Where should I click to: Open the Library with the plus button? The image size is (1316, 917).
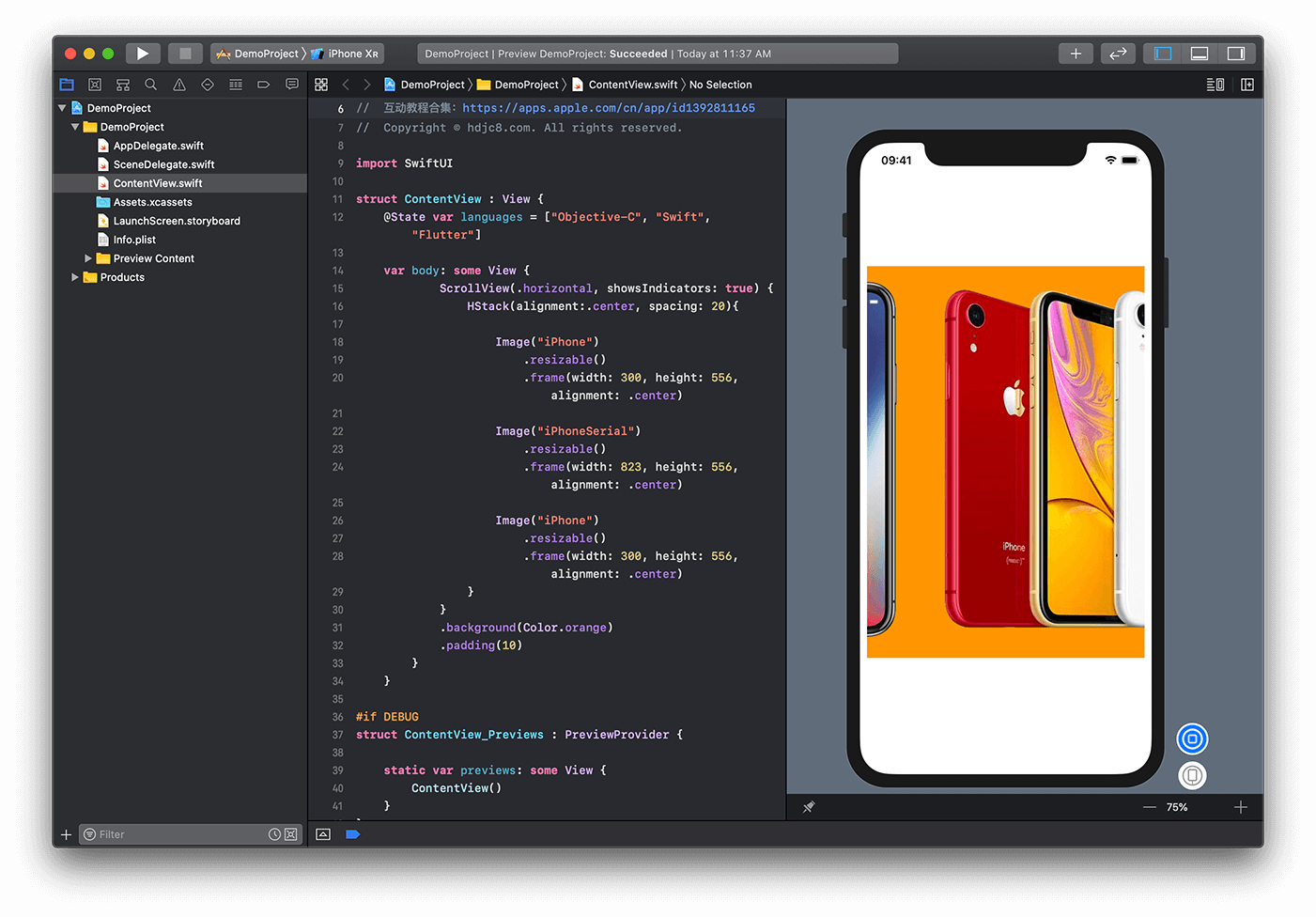(1076, 54)
